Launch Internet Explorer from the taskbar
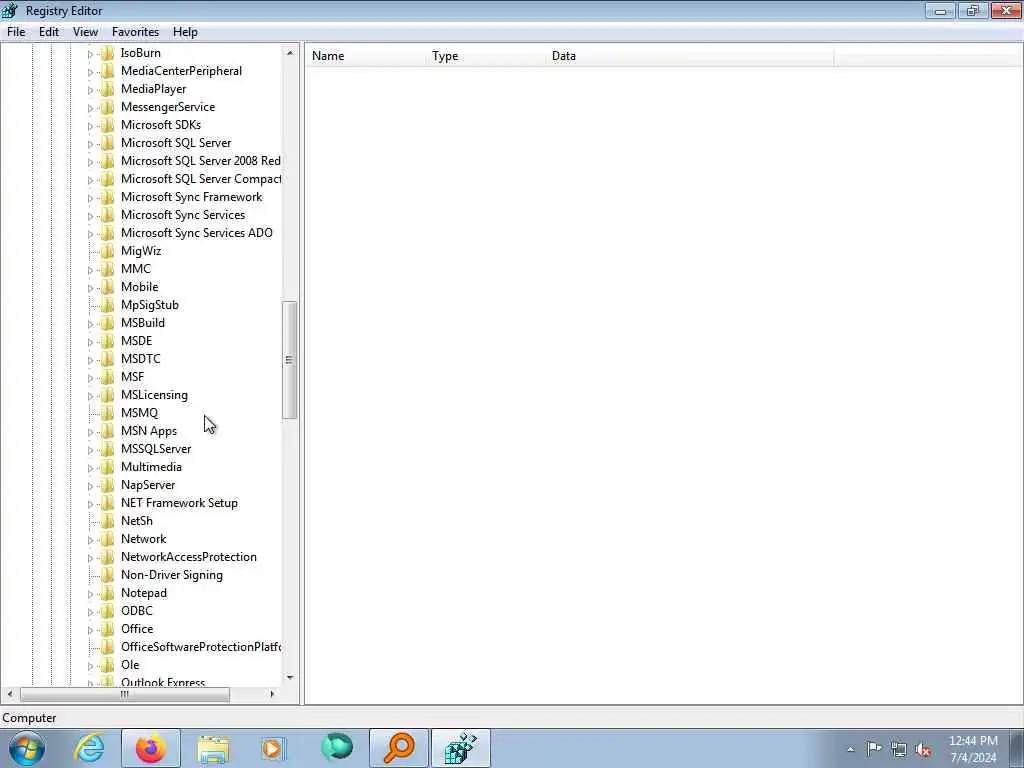This screenshot has height=768, width=1024. click(89, 748)
